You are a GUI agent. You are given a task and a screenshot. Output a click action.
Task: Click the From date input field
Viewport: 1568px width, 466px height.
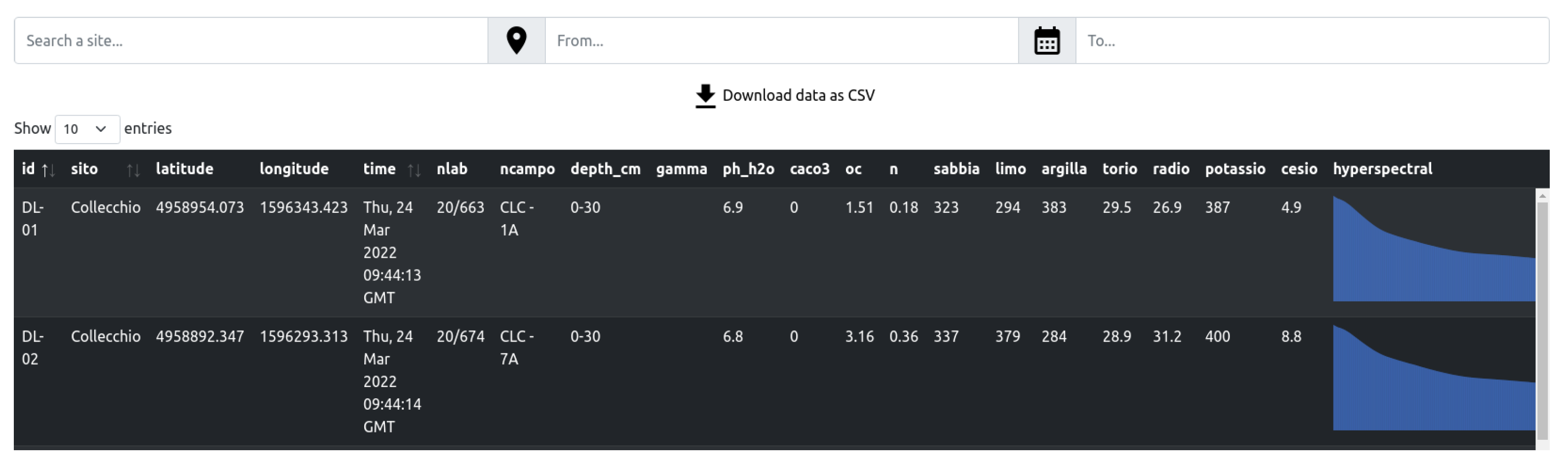[782, 41]
